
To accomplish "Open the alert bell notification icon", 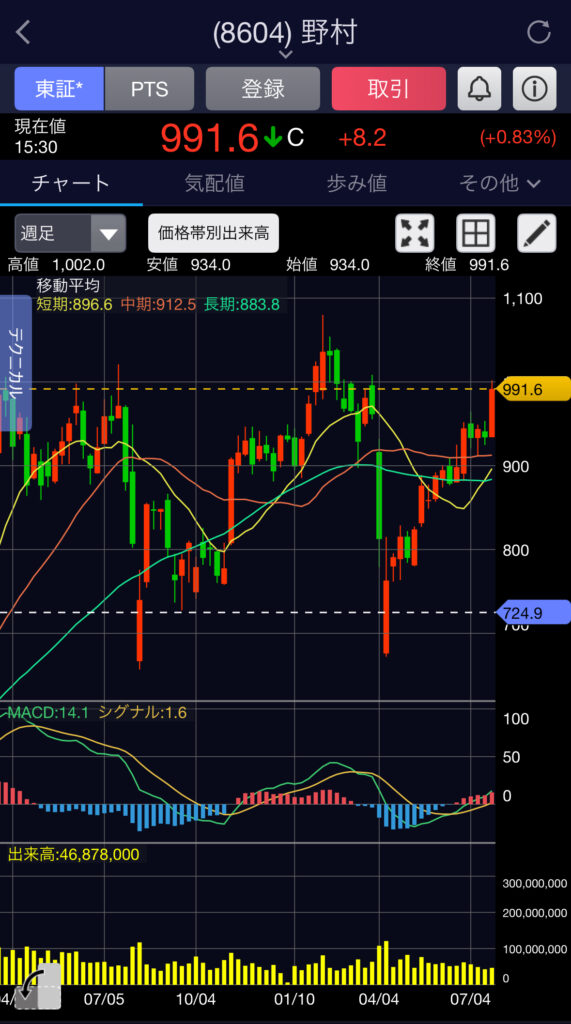I will (479, 89).
